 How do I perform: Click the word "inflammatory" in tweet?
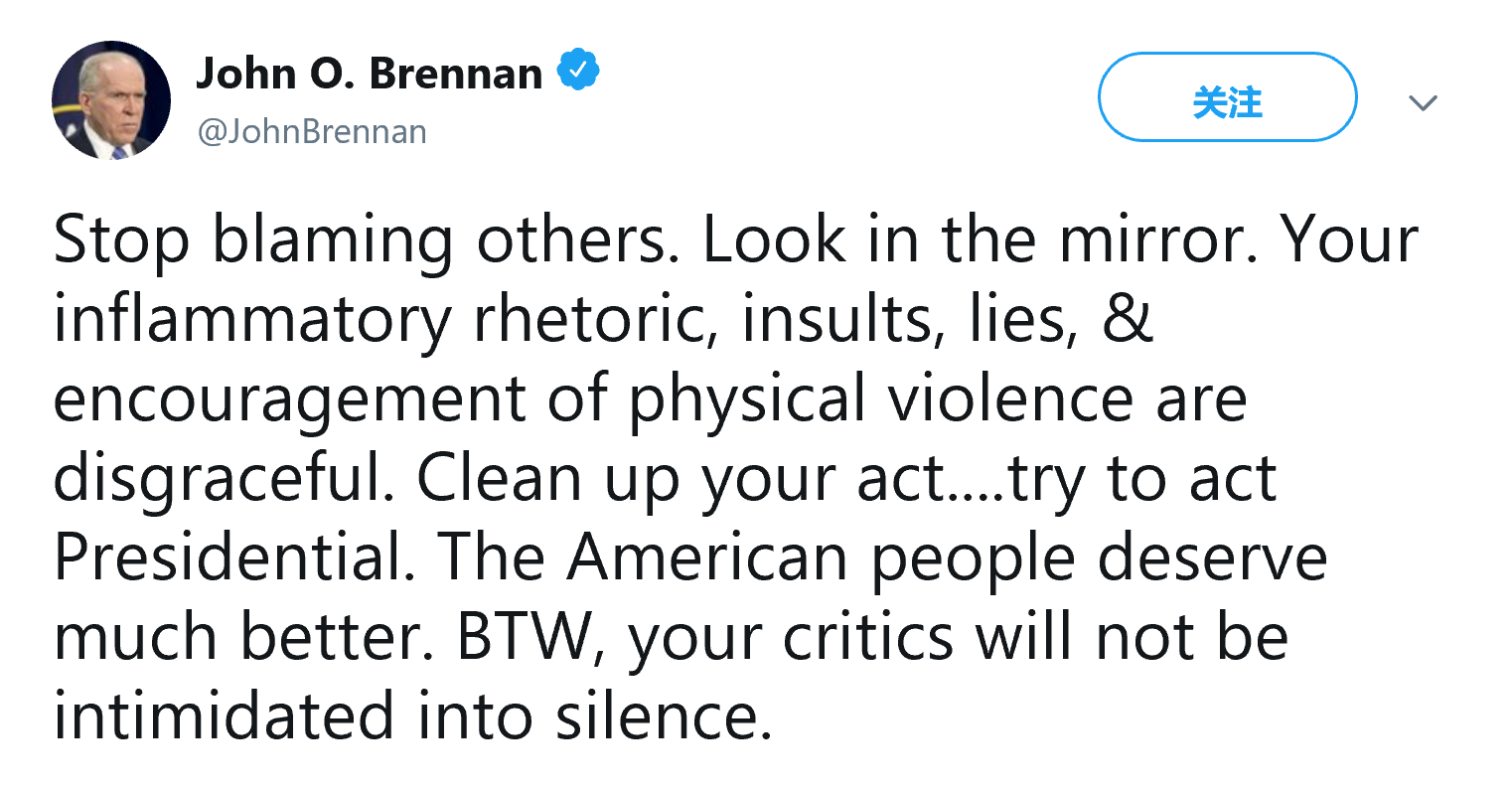252,320
